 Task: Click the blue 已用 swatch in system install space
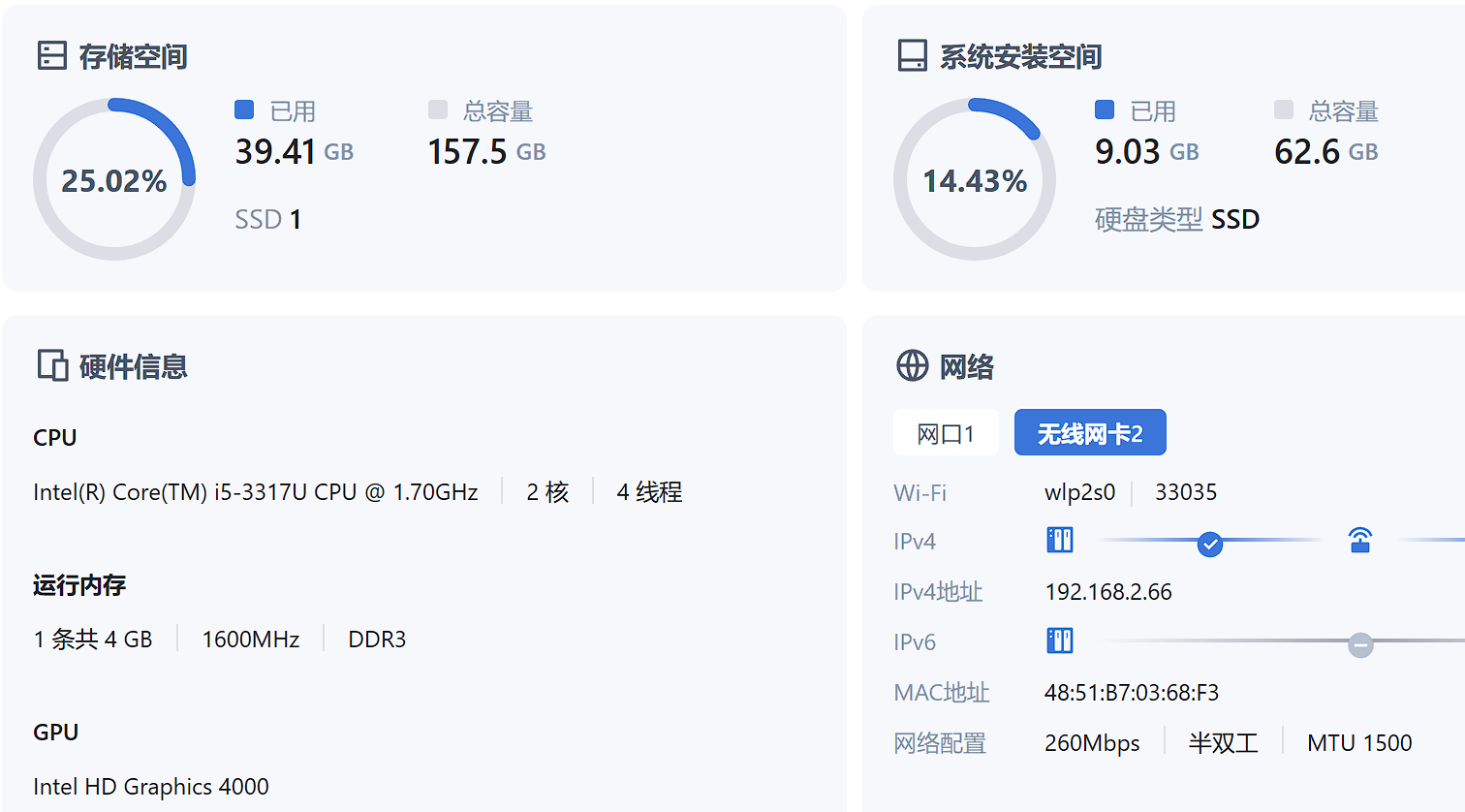coord(1105,109)
